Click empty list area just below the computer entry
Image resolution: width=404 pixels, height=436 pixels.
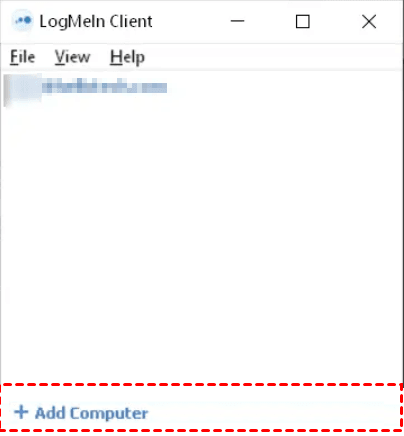(200, 120)
